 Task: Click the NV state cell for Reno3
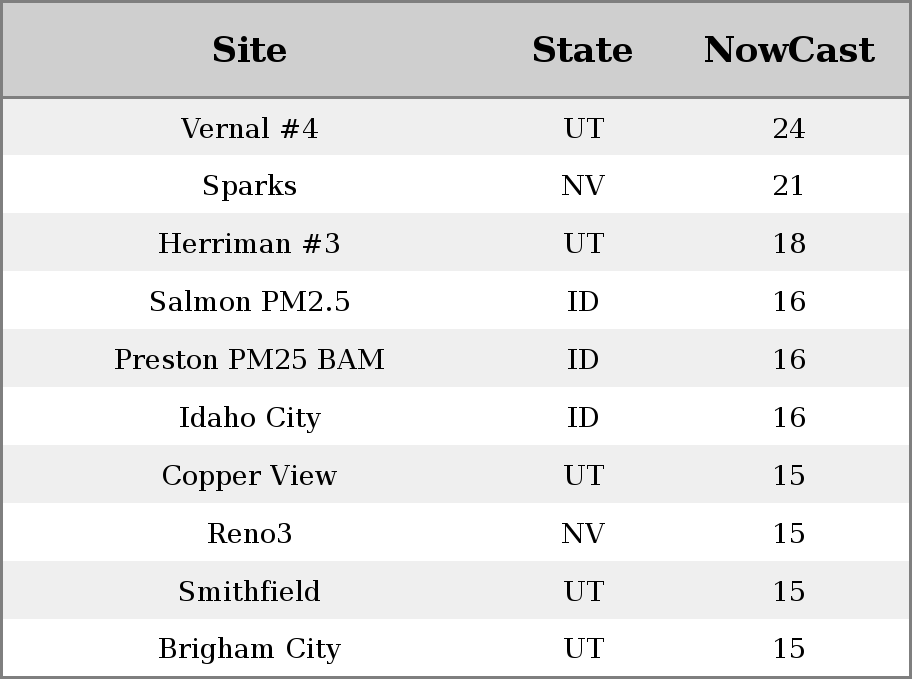pos(582,533)
